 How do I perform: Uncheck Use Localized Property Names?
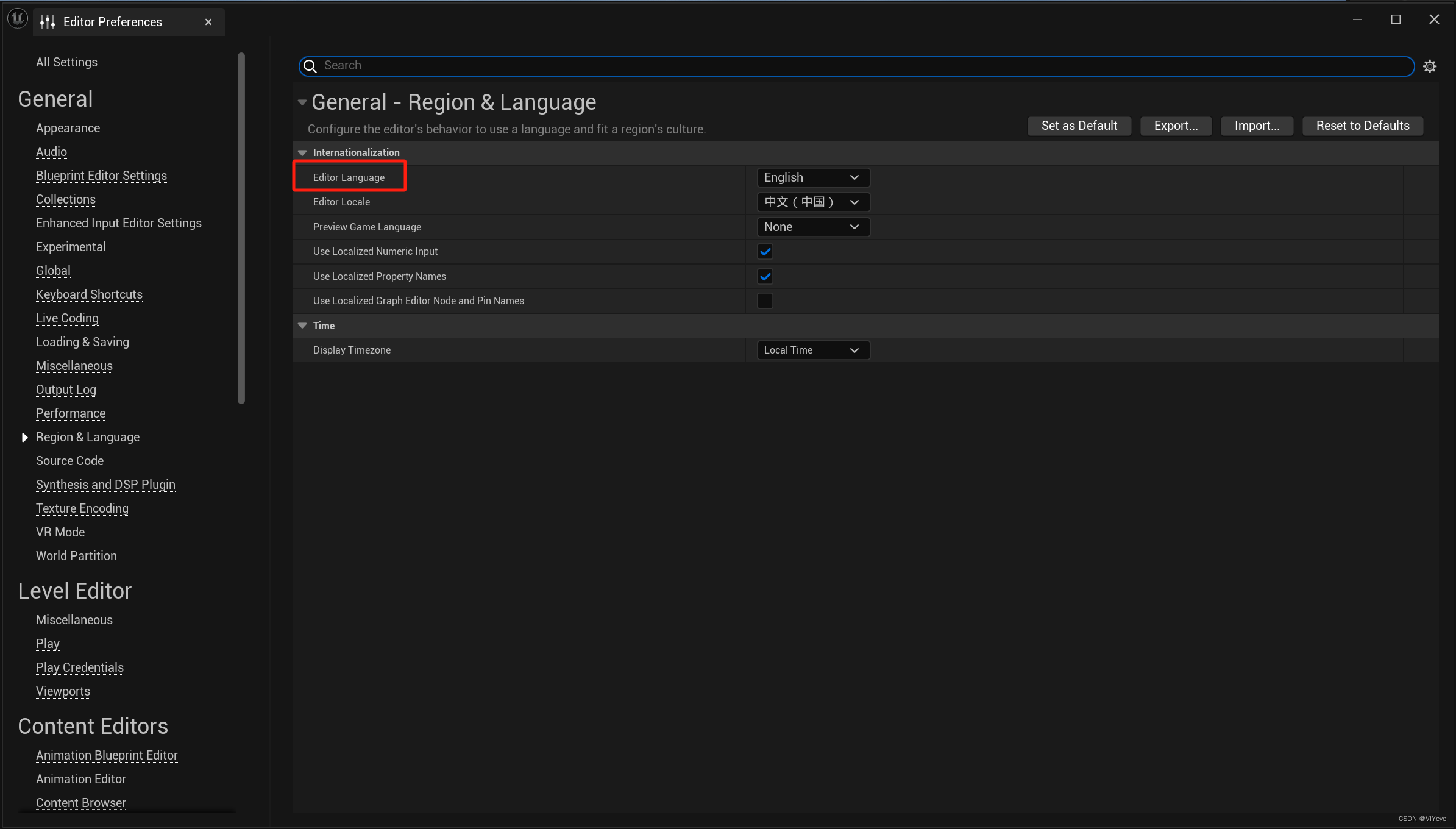click(x=765, y=277)
